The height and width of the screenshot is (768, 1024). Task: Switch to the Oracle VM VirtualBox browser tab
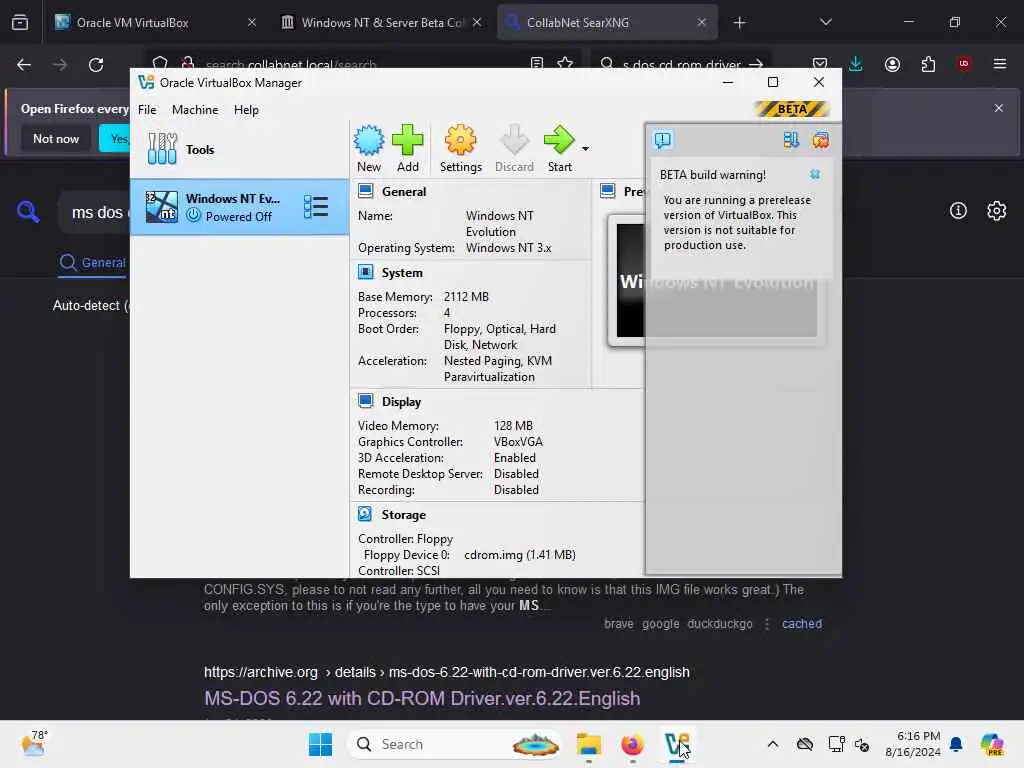(155, 22)
